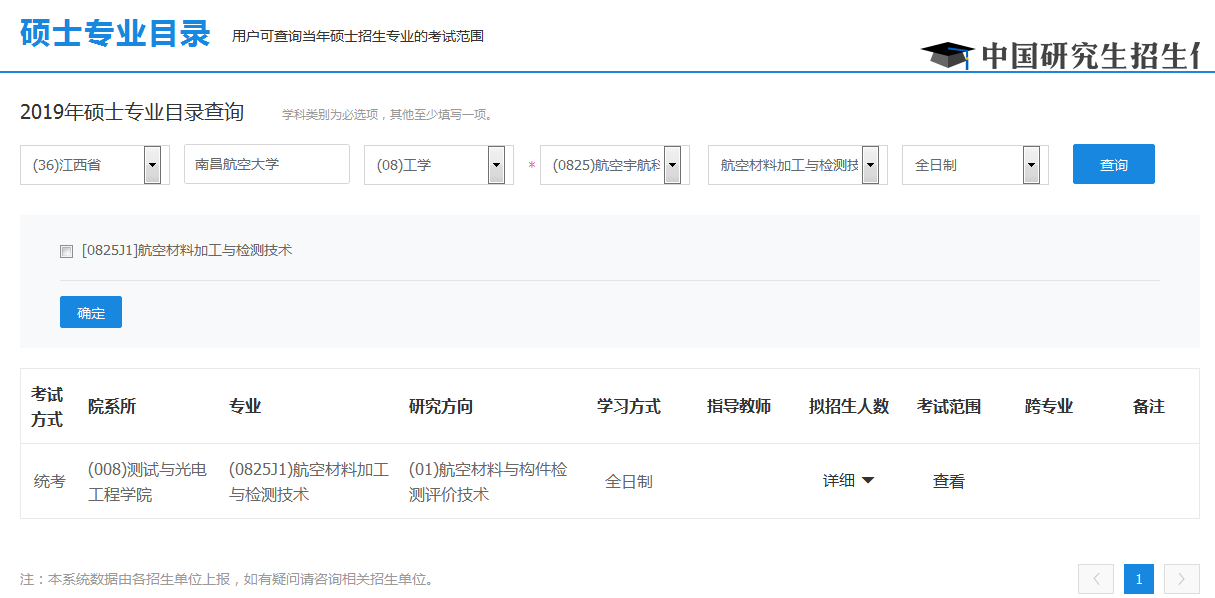Open the (36)江西省 province dropdown

click(x=152, y=165)
